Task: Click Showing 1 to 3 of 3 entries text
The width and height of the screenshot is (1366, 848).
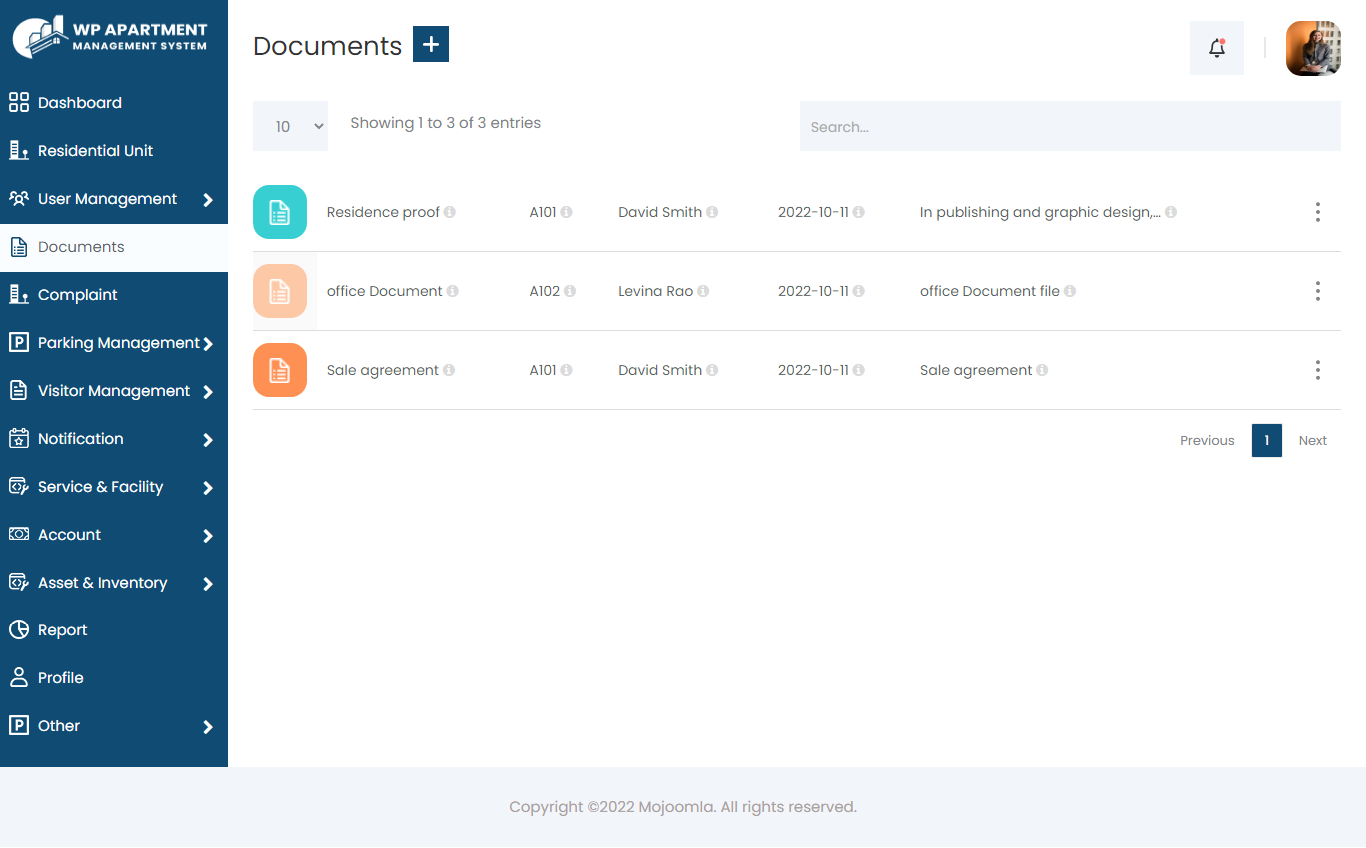Action: [x=445, y=122]
